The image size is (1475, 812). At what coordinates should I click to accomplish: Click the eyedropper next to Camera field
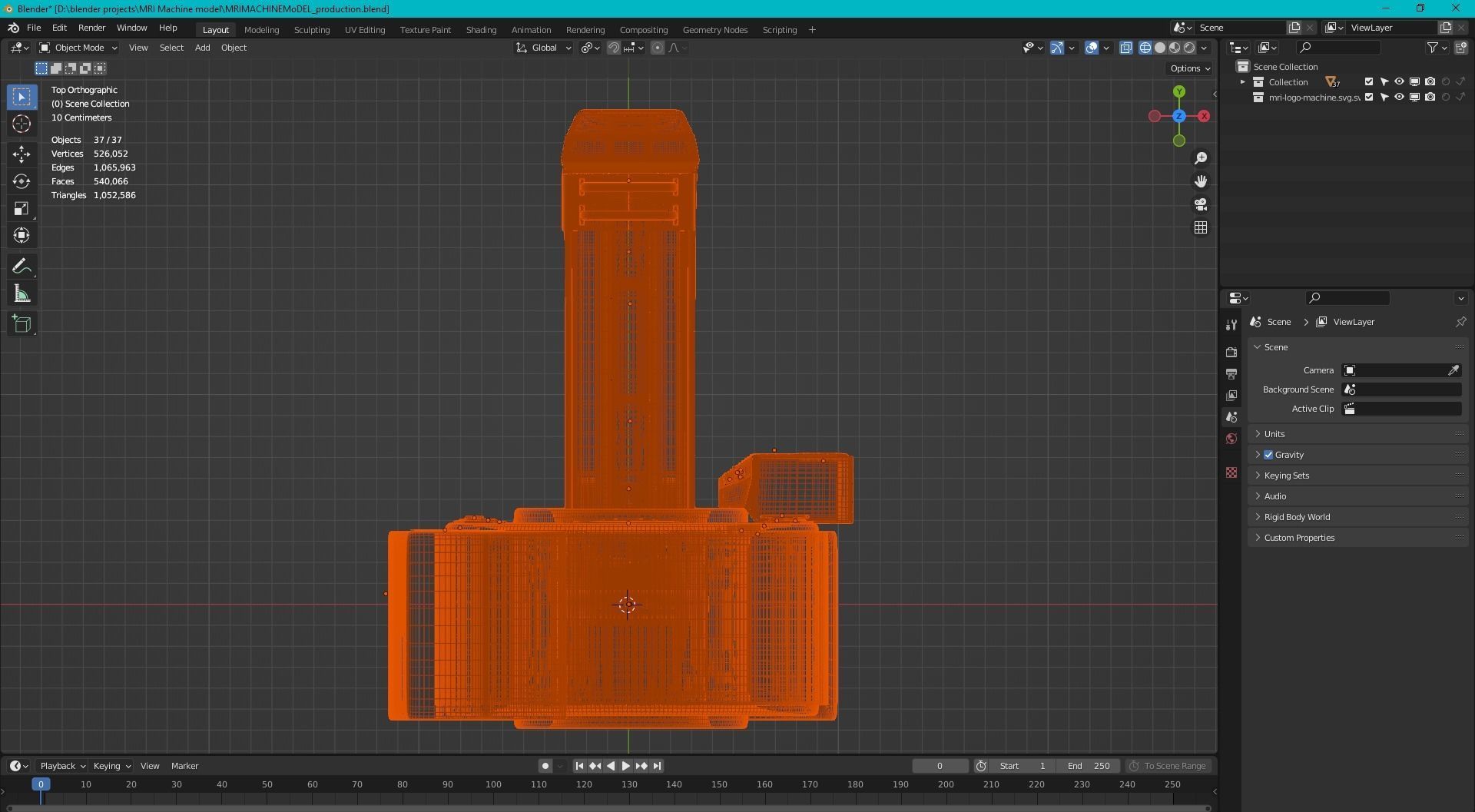(1453, 370)
